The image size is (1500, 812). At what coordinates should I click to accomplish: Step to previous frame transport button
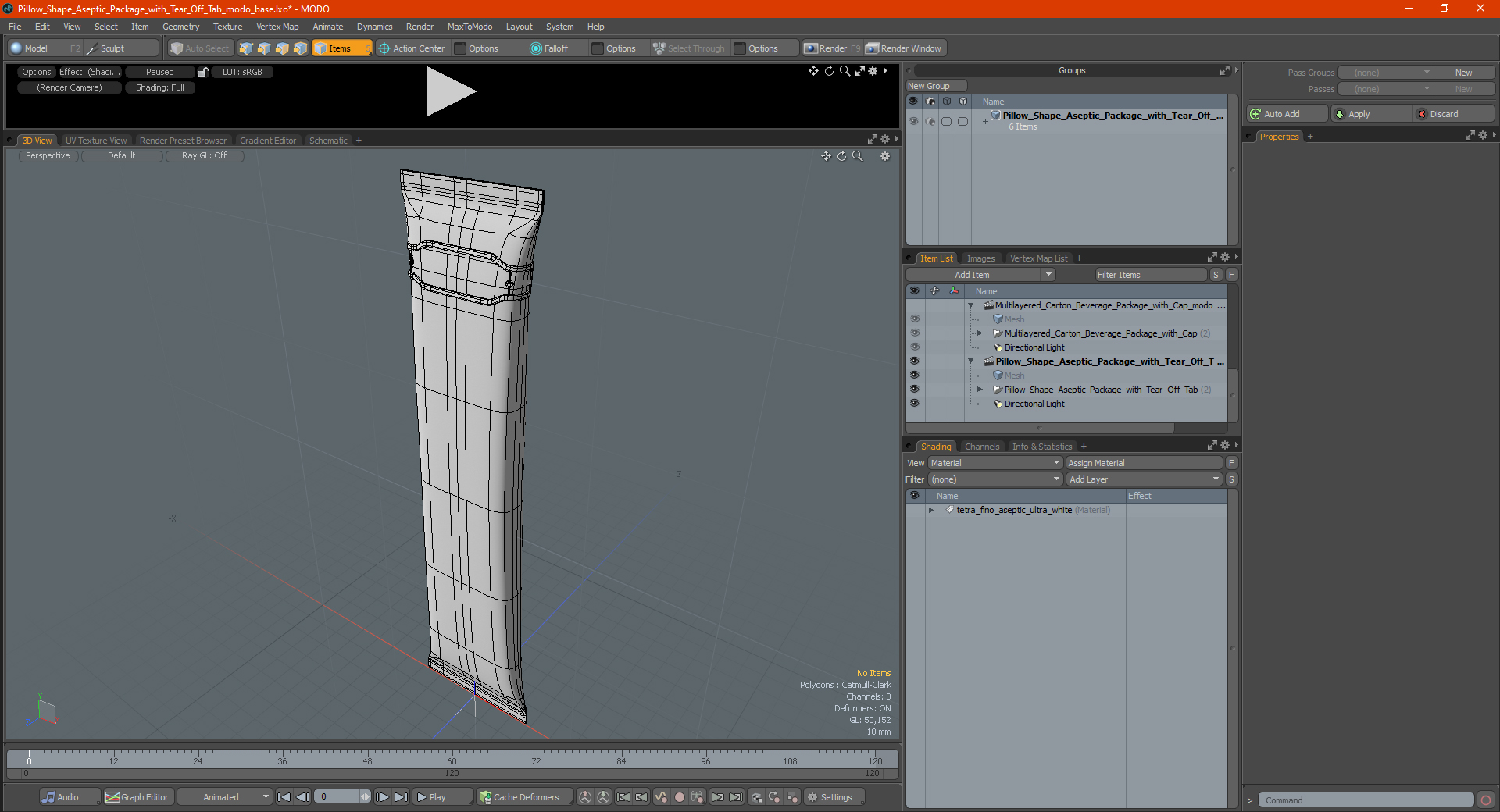(x=303, y=797)
